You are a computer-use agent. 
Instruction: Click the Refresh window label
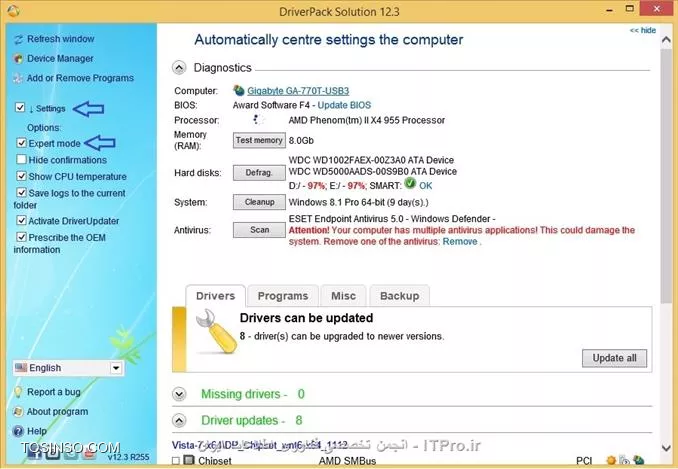click(x=61, y=39)
